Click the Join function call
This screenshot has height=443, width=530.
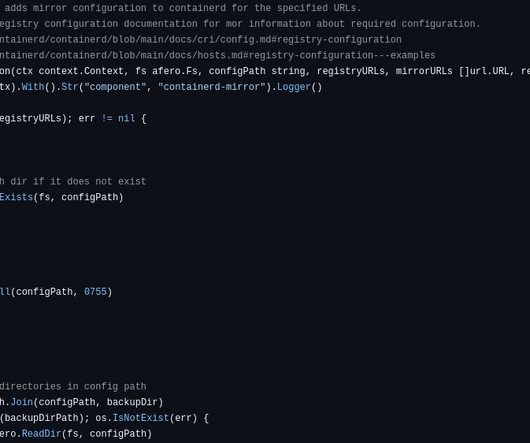pyautogui.click(x=22, y=402)
